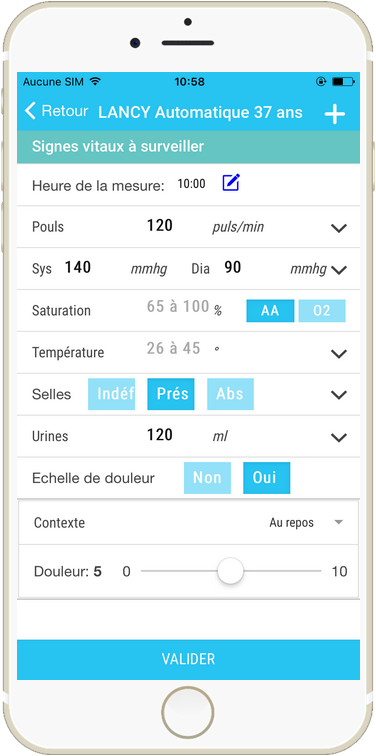Tap the Wi-Fi status icon
The height and width of the screenshot is (756, 376).
pyautogui.click(x=95, y=81)
